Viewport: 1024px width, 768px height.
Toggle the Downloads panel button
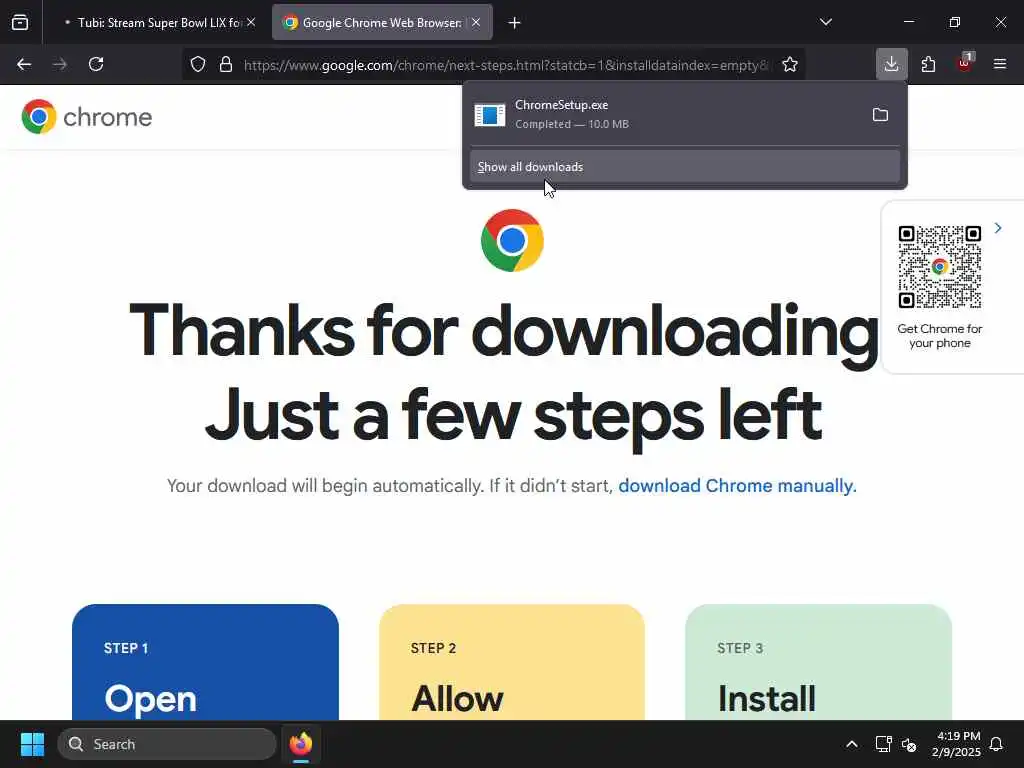[x=891, y=64]
